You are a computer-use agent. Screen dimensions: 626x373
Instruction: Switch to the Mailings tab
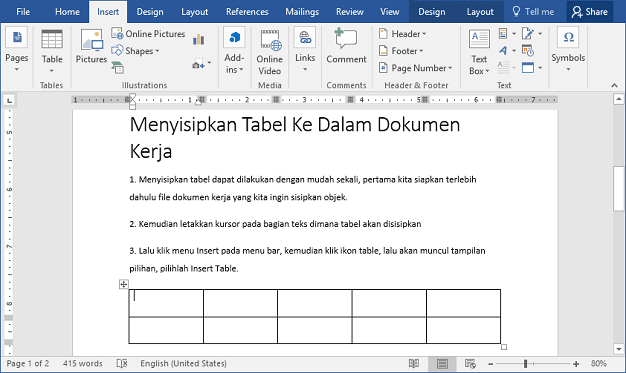coord(302,12)
